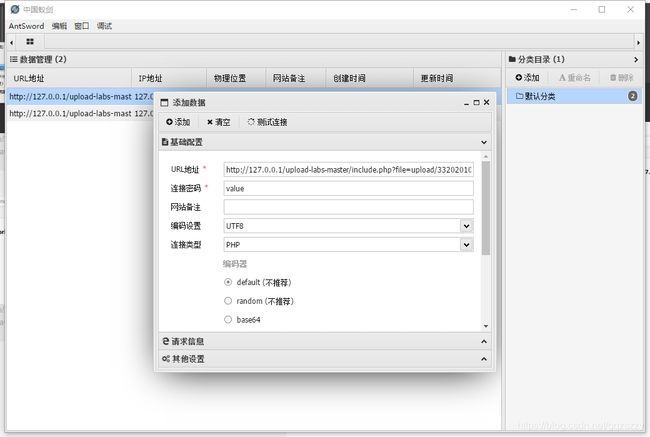Select the default encoder radio button
650x437 pixels.
[228, 282]
